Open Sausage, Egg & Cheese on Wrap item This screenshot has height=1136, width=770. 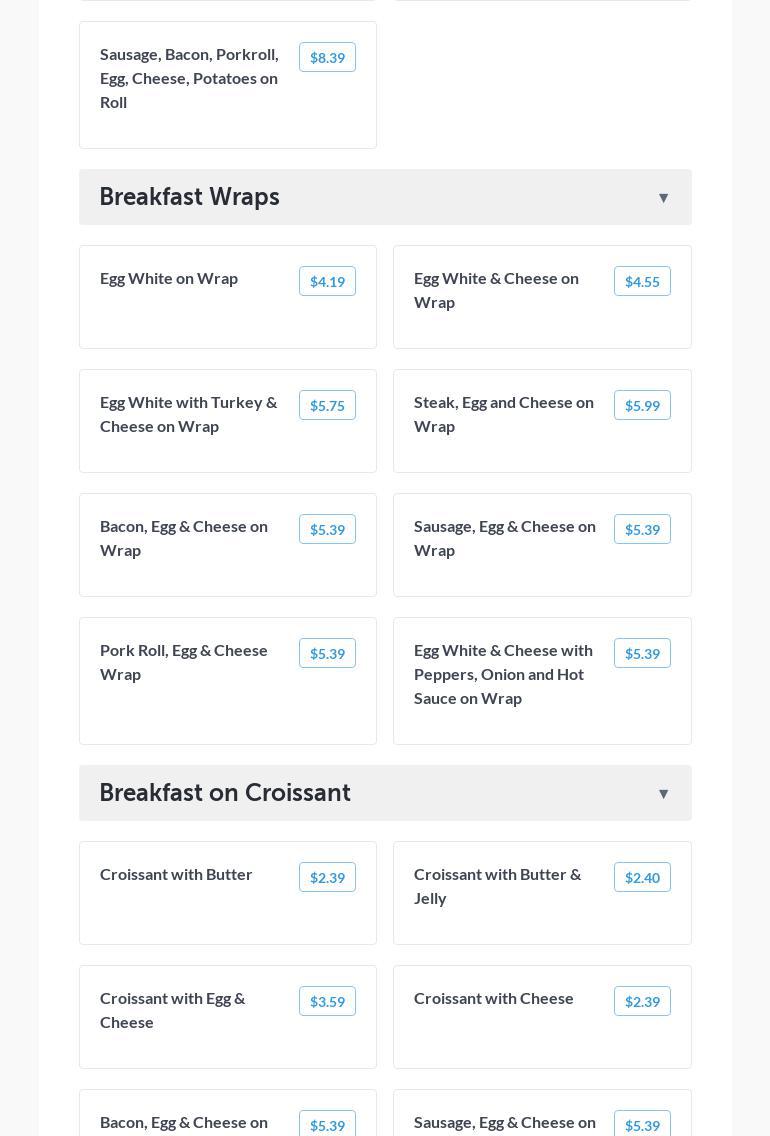coord(505,538)
